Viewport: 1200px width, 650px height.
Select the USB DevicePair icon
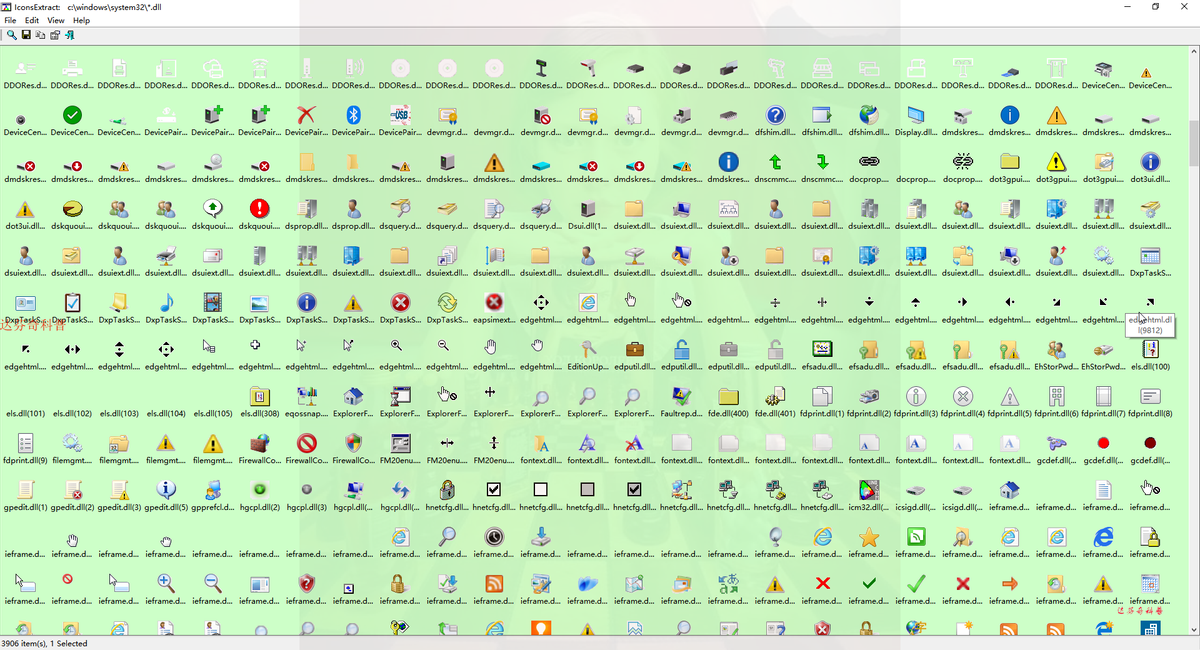coord(400,115)
